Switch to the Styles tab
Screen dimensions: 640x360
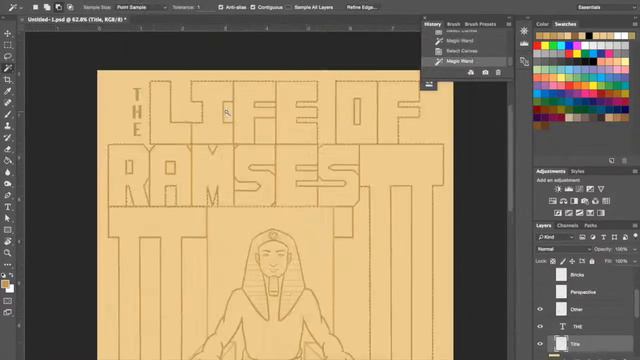pos(577,171)
